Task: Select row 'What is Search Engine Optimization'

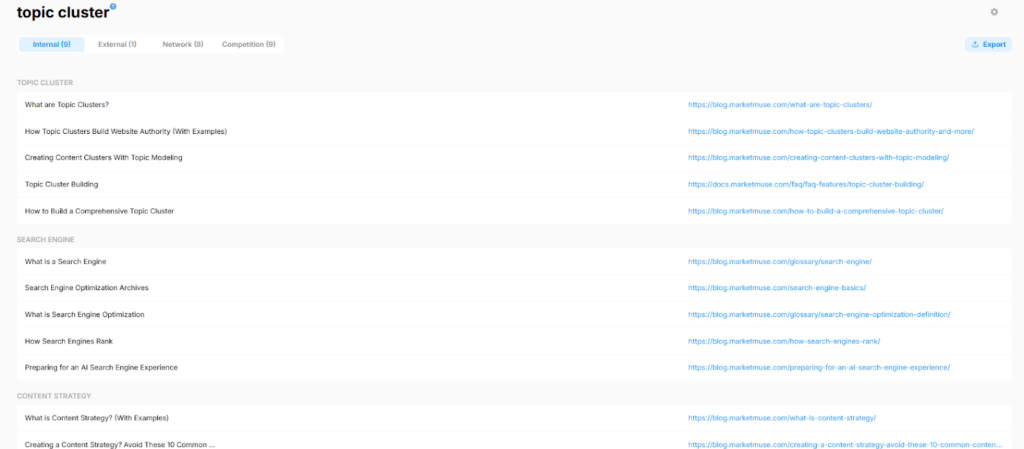Action: pos(514,315)
